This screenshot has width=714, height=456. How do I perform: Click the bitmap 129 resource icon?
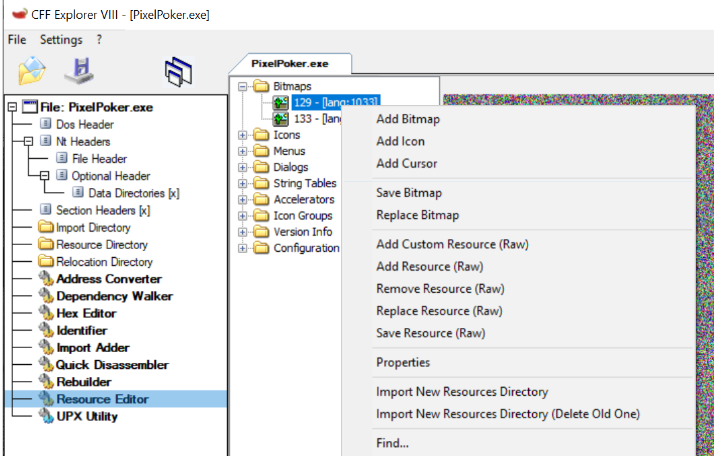280,102
